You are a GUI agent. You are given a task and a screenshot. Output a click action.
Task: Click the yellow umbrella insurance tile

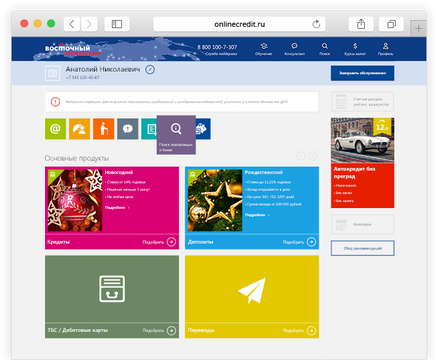tap(79, 129)
